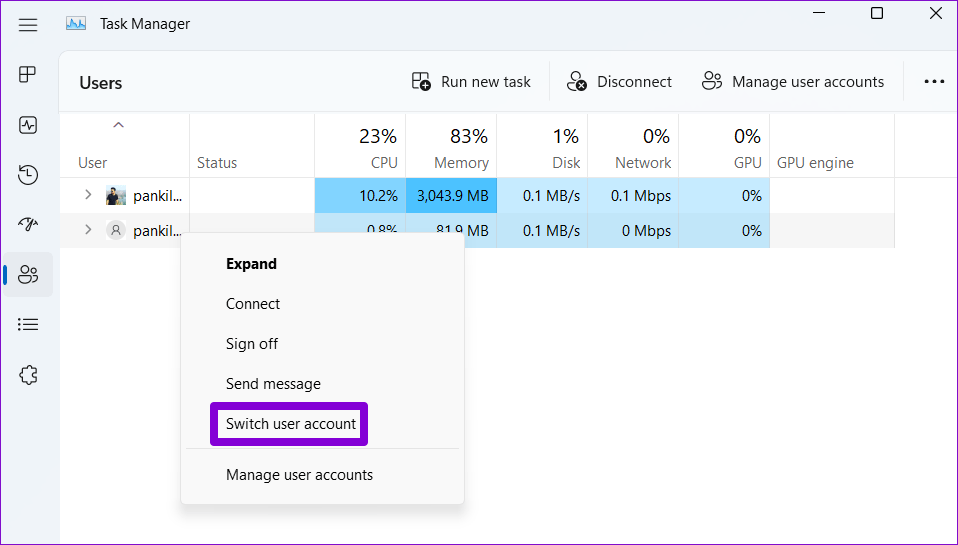Click the 0 Mbps network cell

[633, 230]
